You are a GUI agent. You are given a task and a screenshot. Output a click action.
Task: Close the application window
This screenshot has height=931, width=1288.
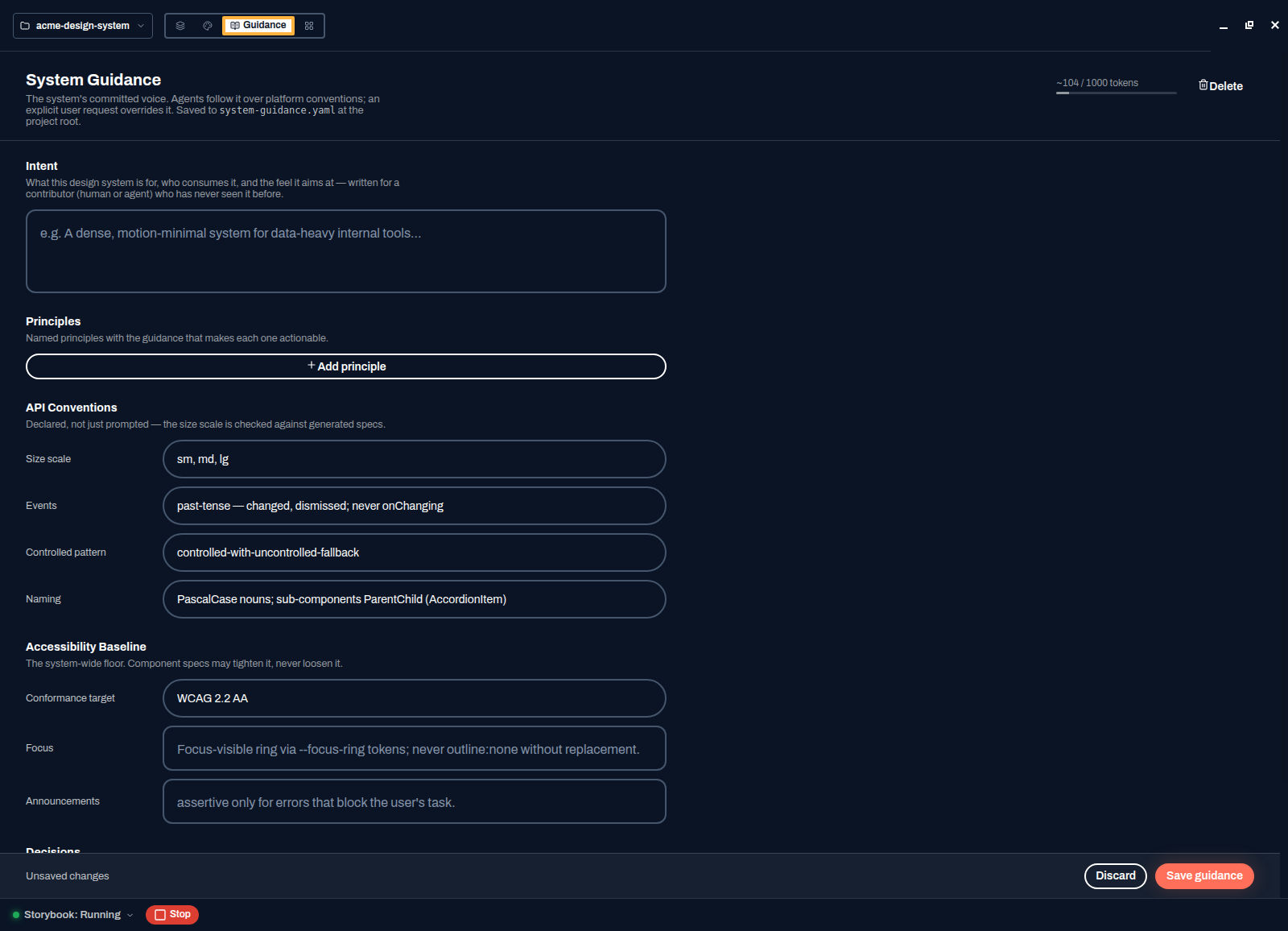1275,26
